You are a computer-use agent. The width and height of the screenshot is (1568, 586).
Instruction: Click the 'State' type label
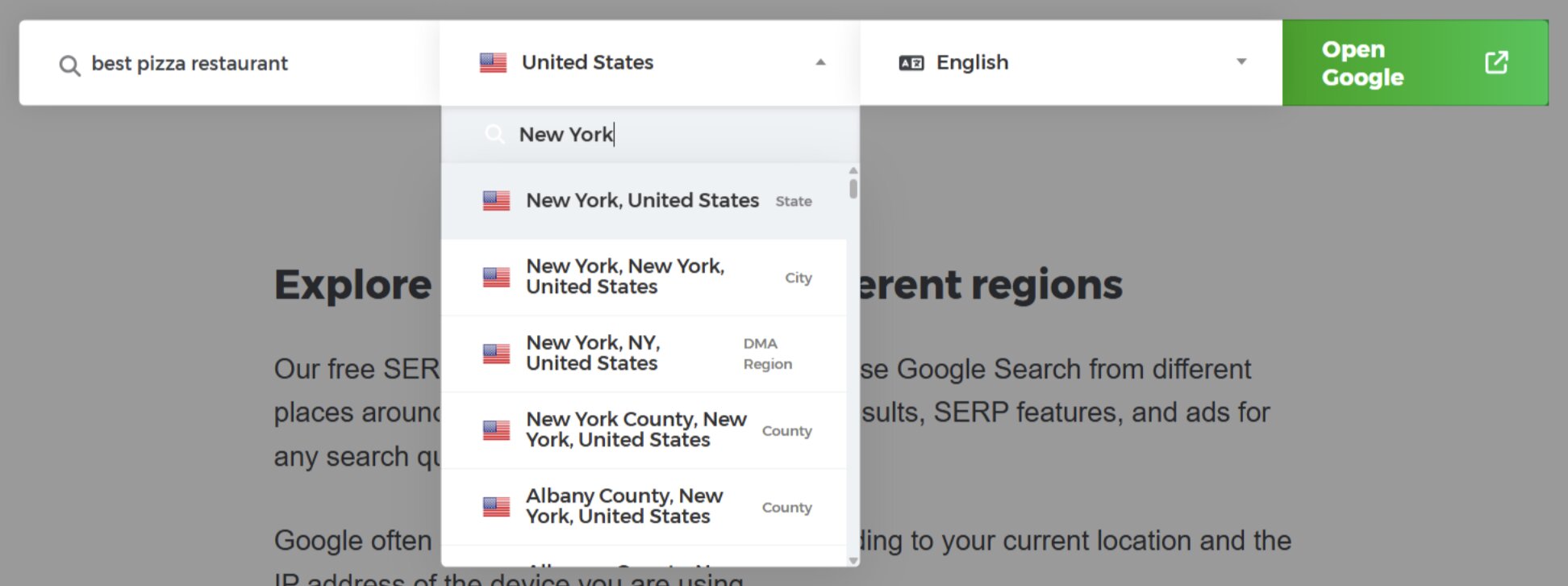coord(794,202)
